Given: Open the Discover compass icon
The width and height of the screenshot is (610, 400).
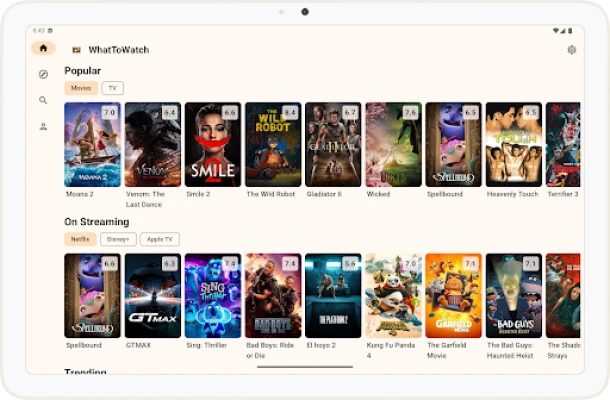Looking at the screenshot, I should coord(43,74).
